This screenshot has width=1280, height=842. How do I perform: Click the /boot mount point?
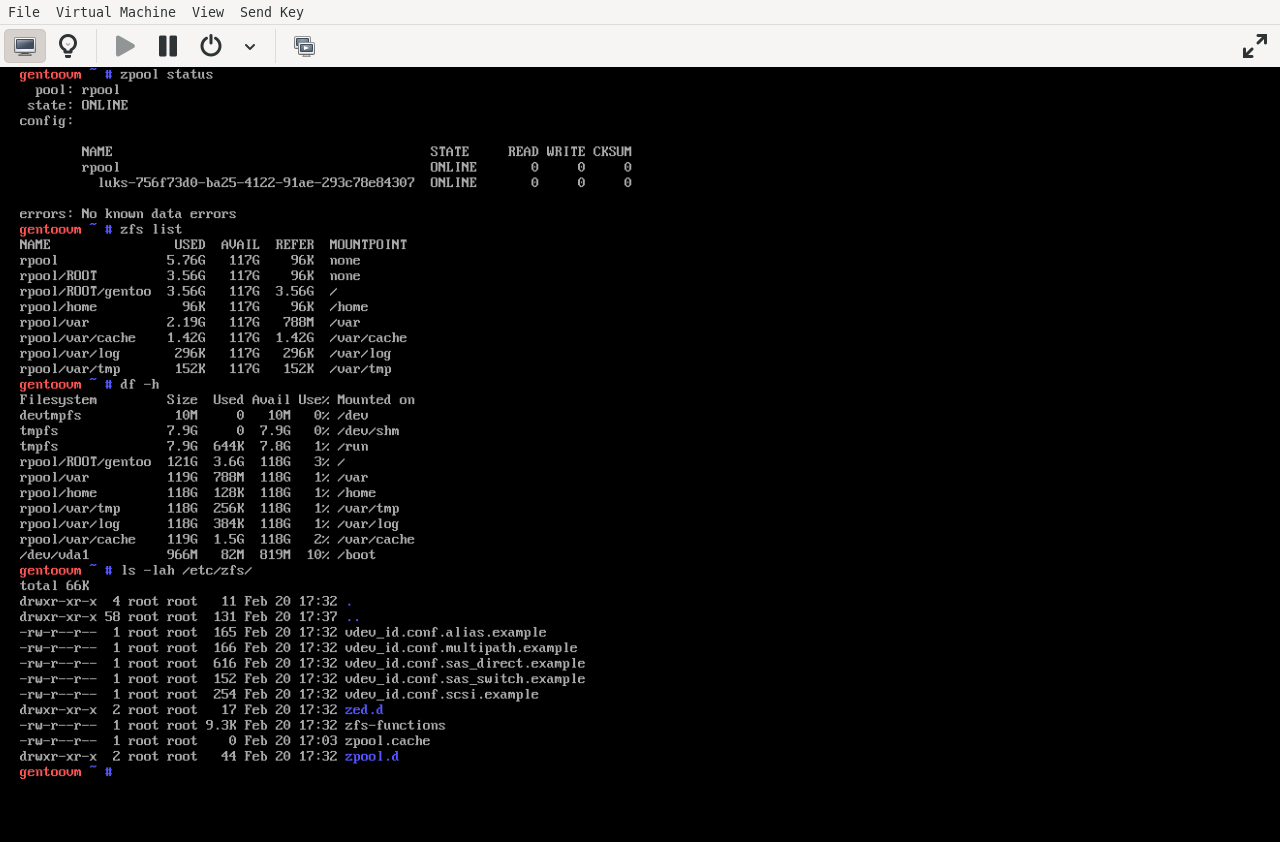[x=357, y=555]
